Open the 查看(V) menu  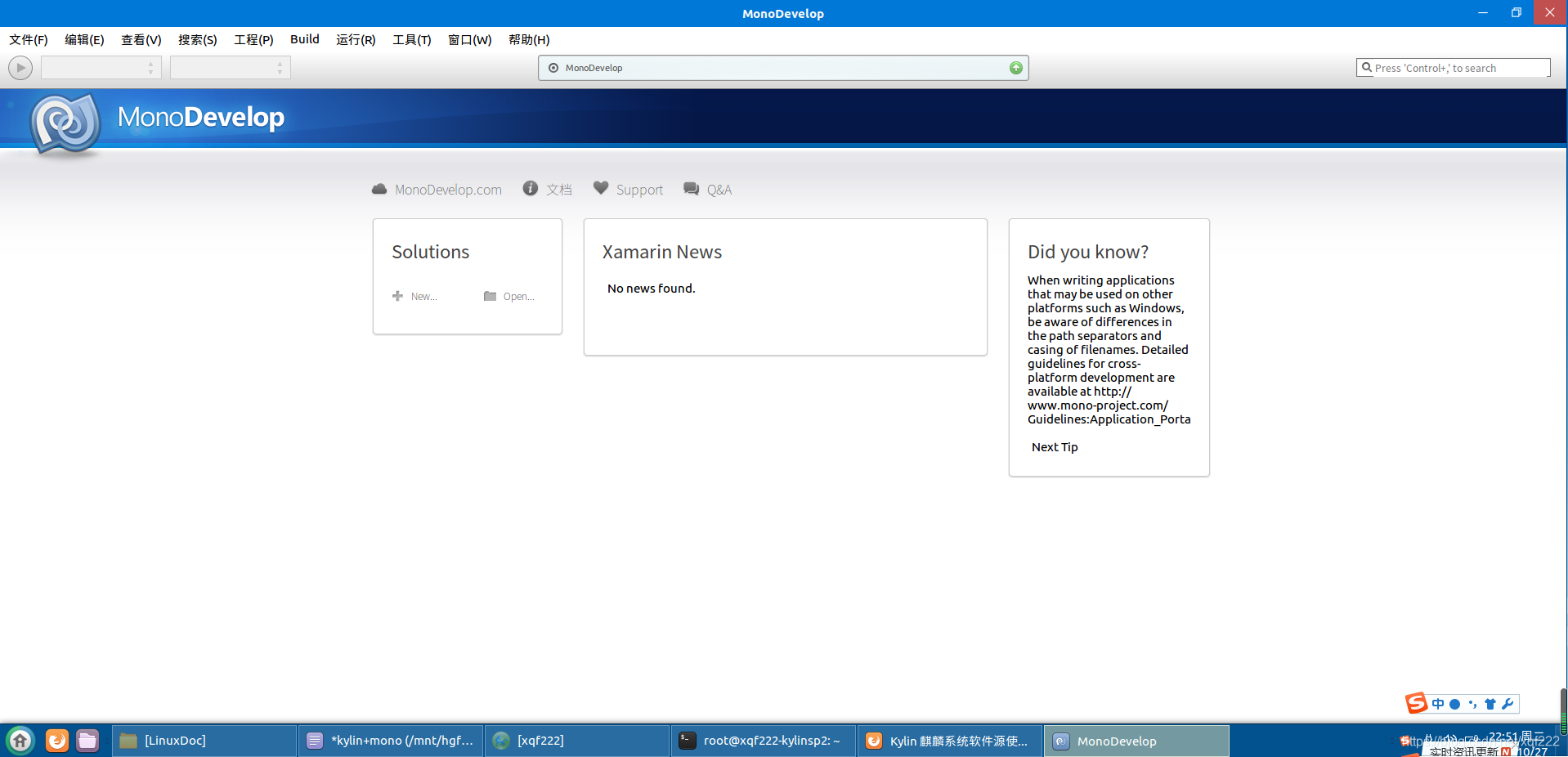pyautogui.click(x=141, y=40)
